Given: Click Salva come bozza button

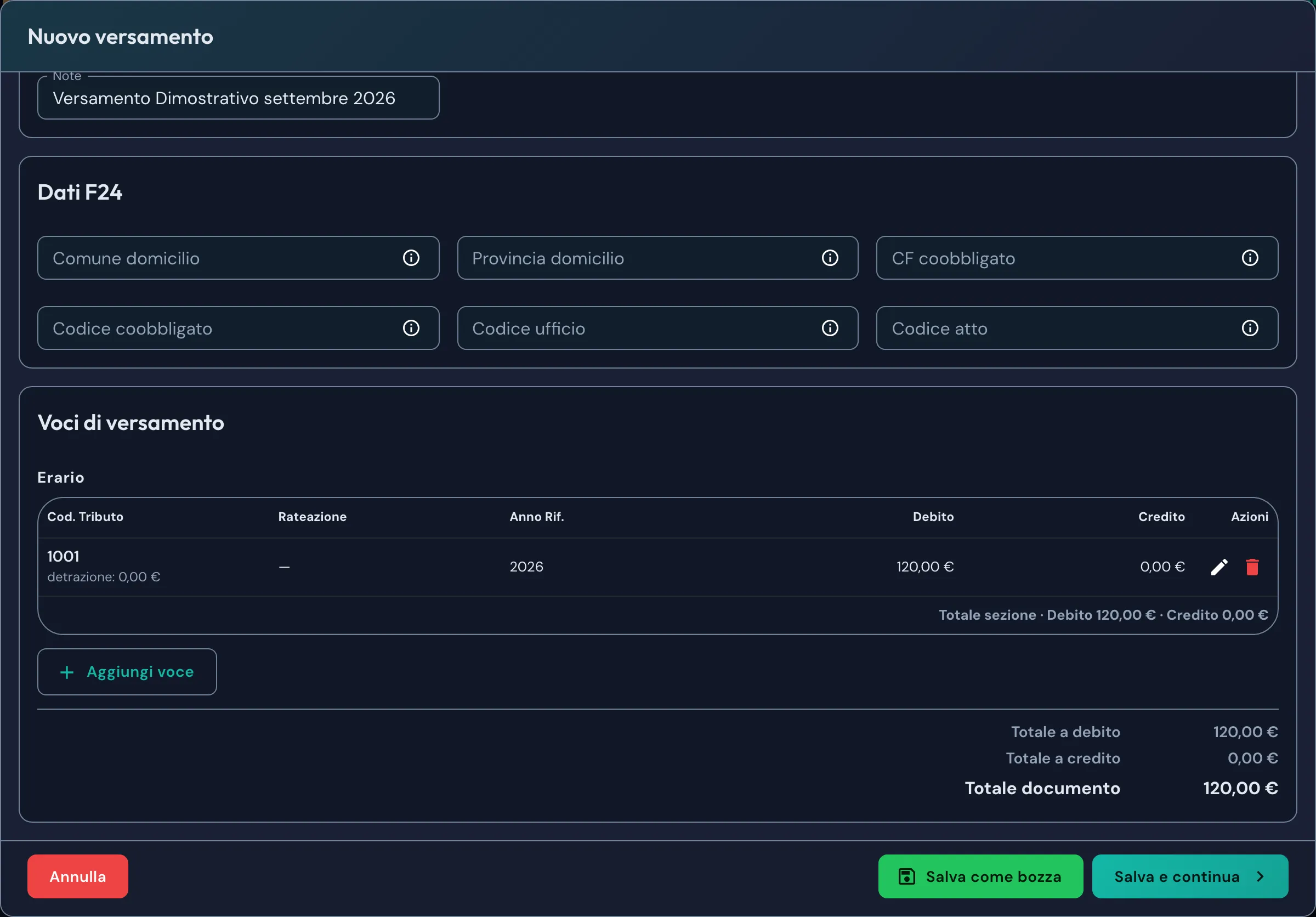Looking at the screenshot, I should pyautogui.click(x=981, y=876).
